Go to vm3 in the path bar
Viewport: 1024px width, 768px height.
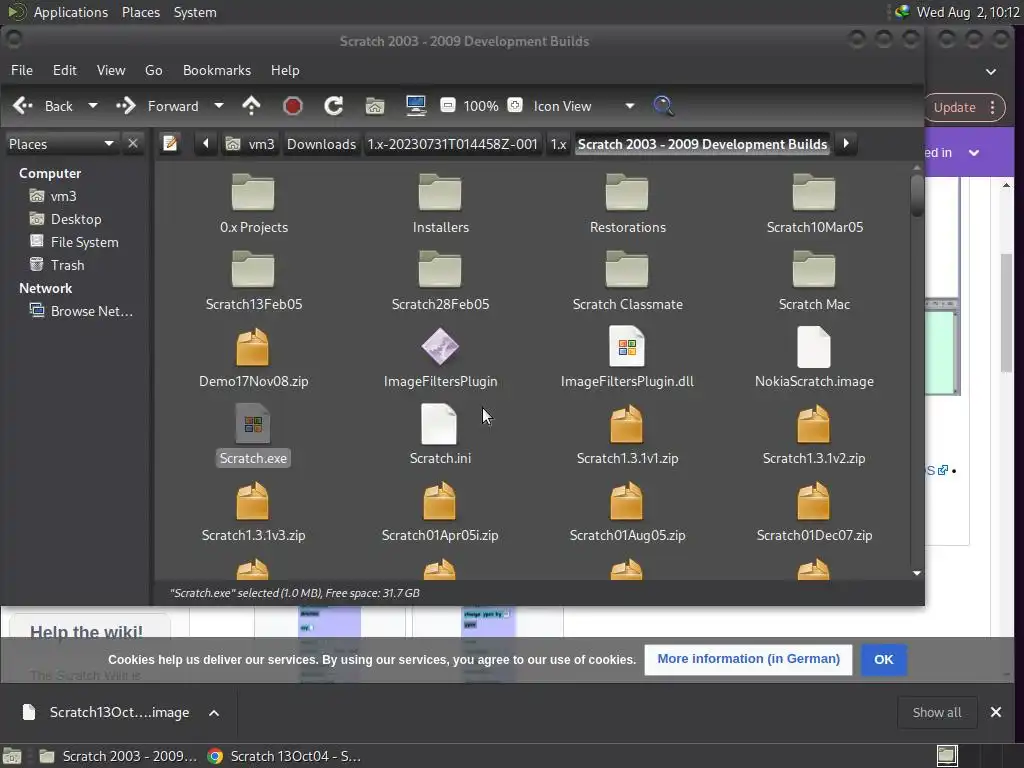250,144
